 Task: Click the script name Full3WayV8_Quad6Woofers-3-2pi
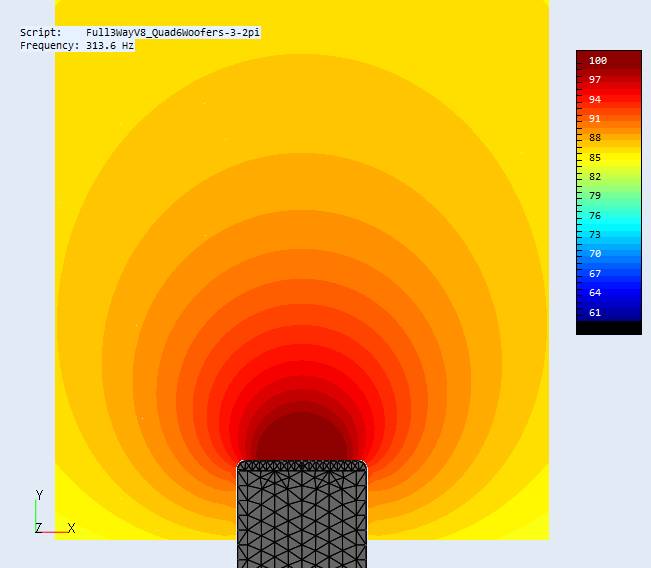(173, 32)
